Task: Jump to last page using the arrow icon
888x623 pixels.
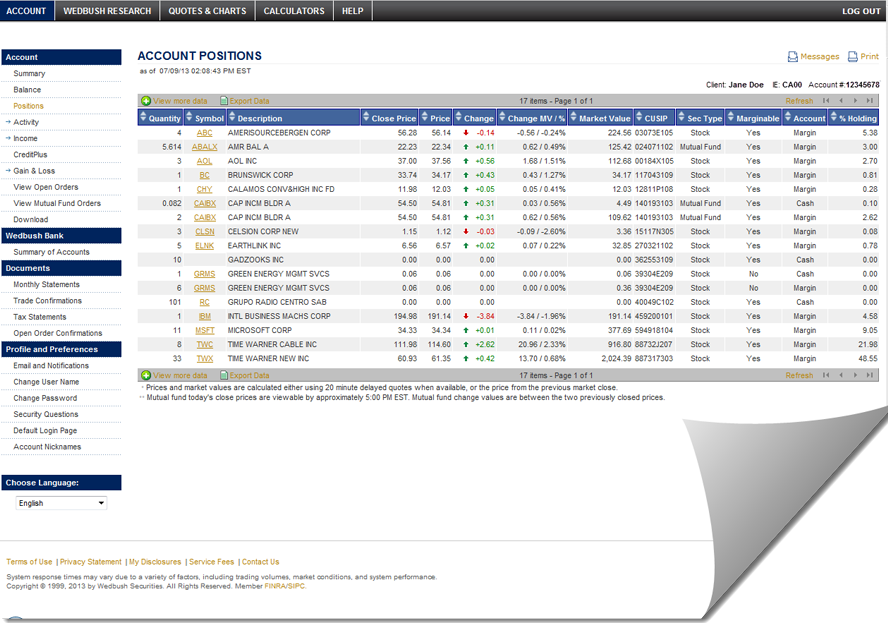Action: click(871, 100)
